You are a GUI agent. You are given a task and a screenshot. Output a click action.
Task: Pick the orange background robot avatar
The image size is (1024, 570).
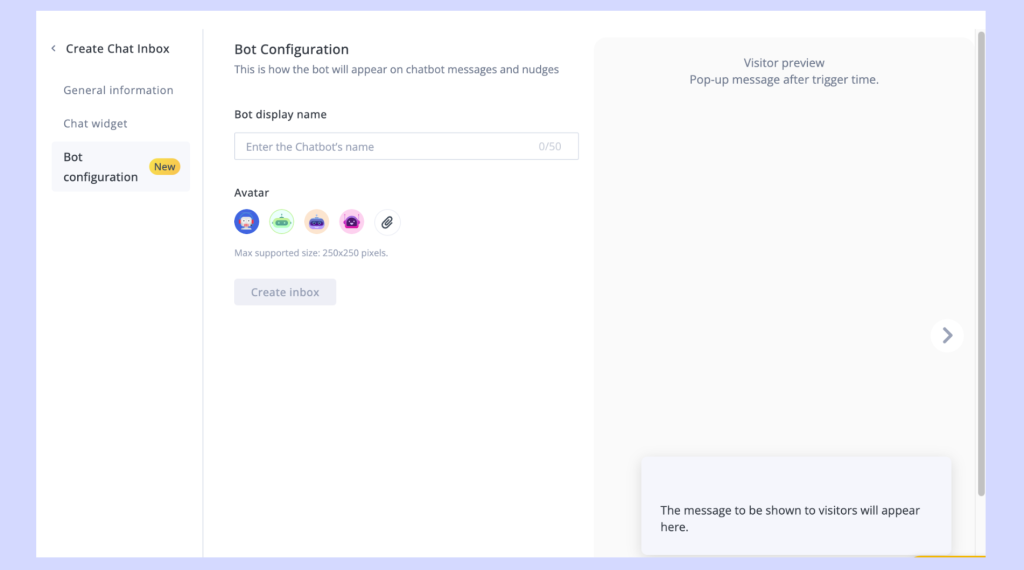coord(317,222)
